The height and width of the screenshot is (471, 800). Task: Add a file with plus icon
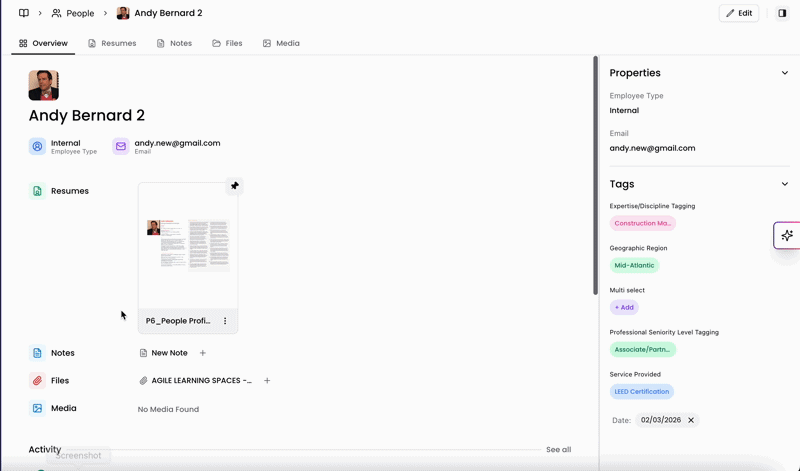(267, 381)
